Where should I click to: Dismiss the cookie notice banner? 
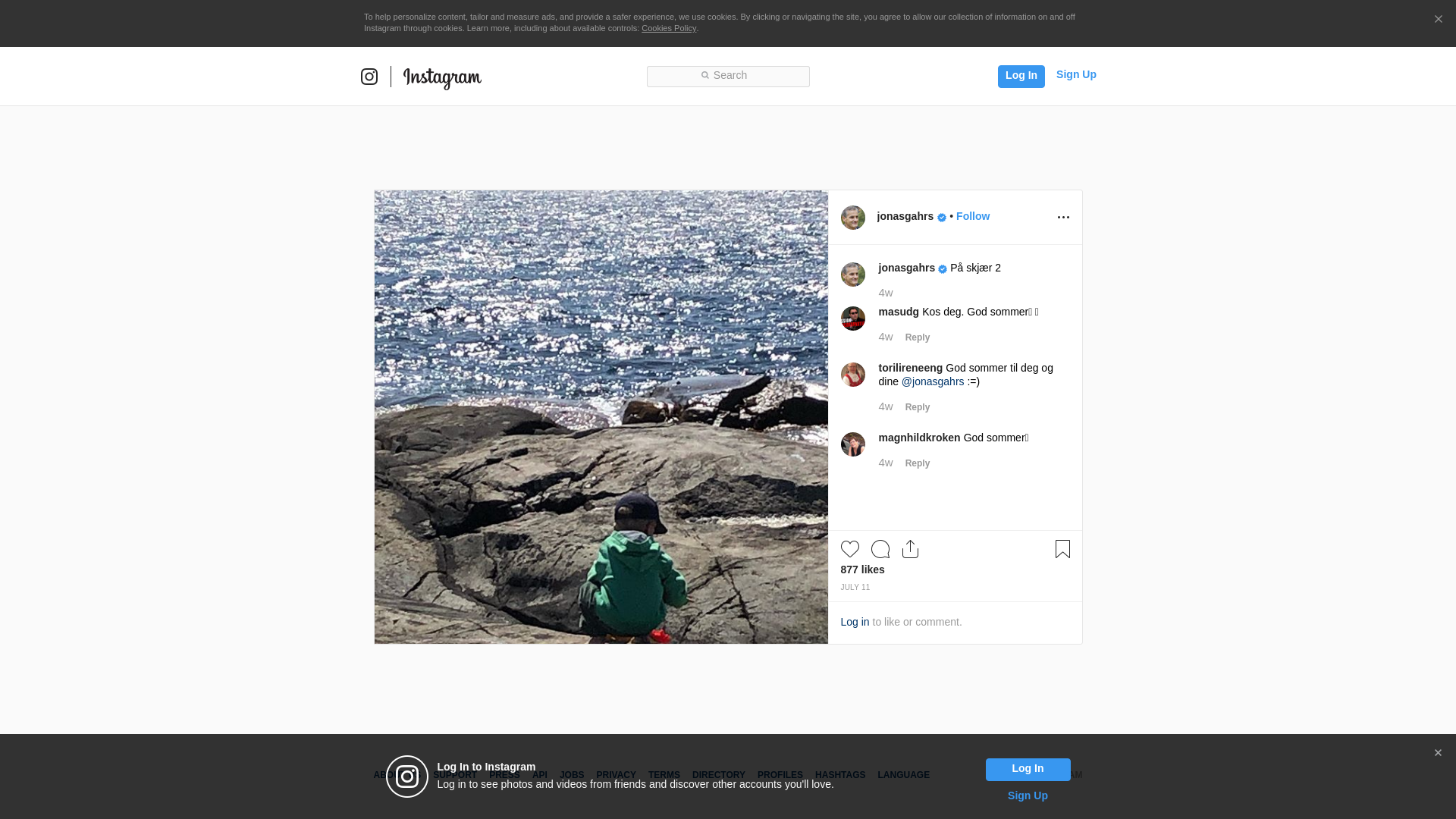click(x=1438, y=20)
